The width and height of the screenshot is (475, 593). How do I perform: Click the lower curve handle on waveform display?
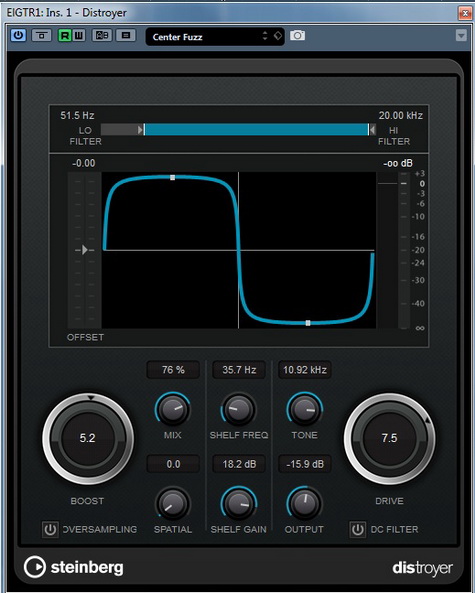[x=308, y=323]
